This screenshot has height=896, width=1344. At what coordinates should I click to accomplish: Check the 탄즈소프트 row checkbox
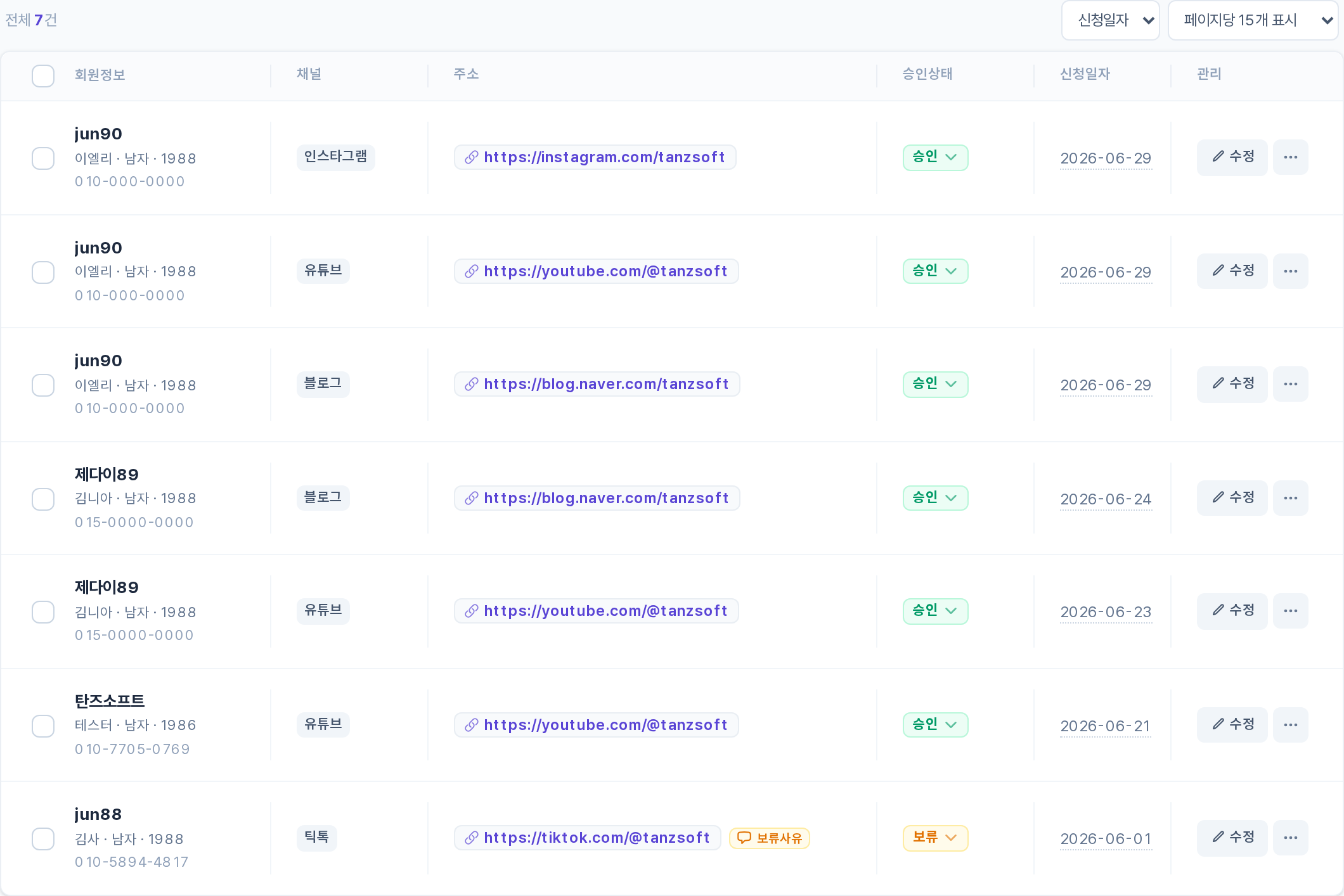point(43,726)
